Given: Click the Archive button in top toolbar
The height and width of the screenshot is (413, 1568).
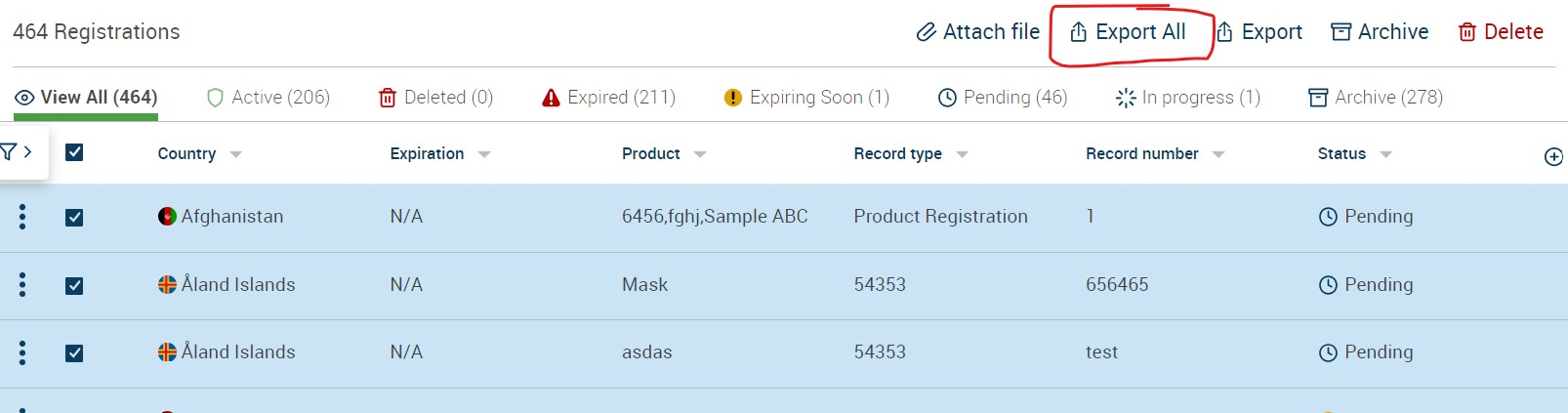Looking at the screenshot, I should click(1380, 32).
